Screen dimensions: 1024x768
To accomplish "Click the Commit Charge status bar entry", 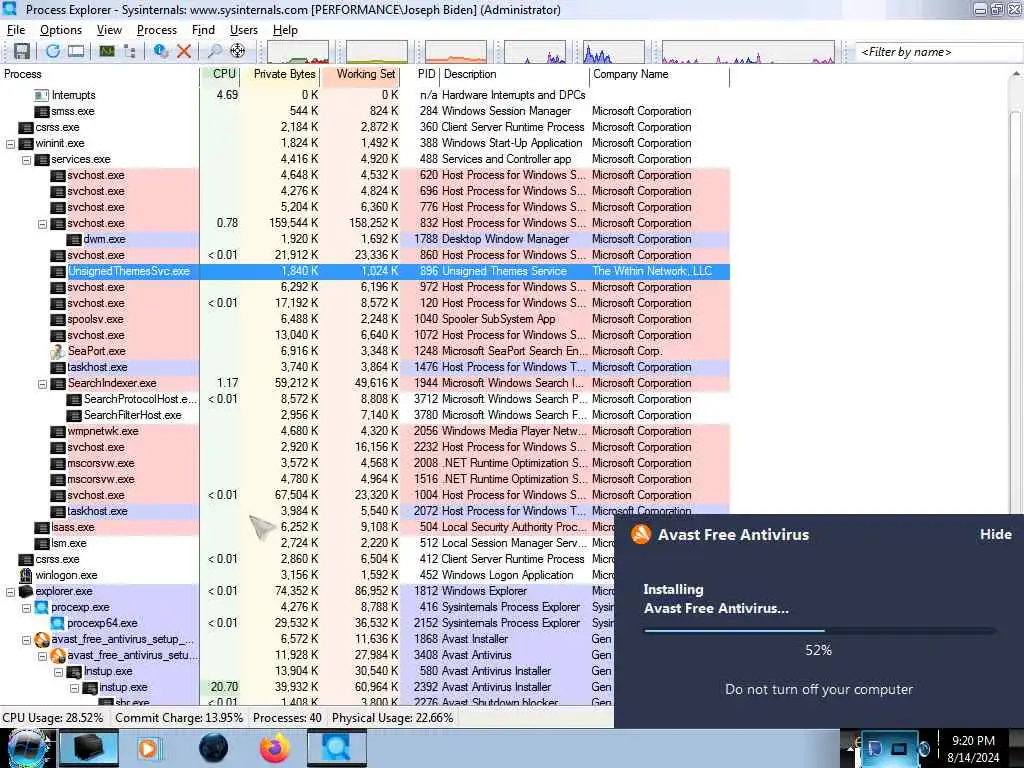I will 179,718.
